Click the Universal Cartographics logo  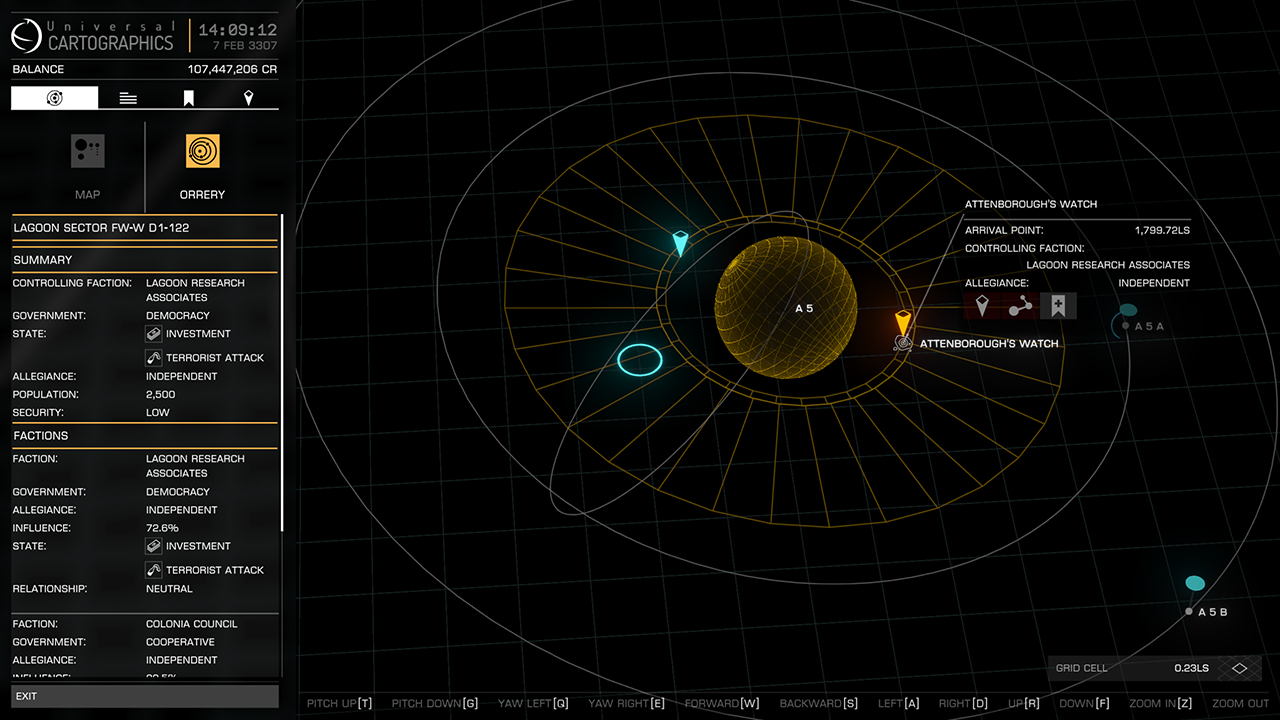[27, 37]
